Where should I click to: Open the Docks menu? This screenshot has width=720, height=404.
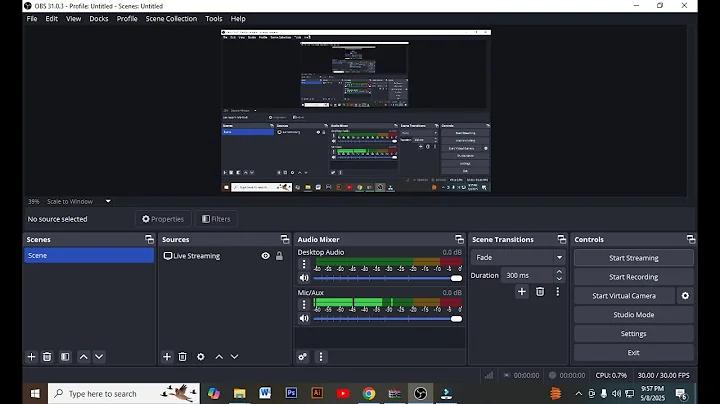[x=99, y=19]
